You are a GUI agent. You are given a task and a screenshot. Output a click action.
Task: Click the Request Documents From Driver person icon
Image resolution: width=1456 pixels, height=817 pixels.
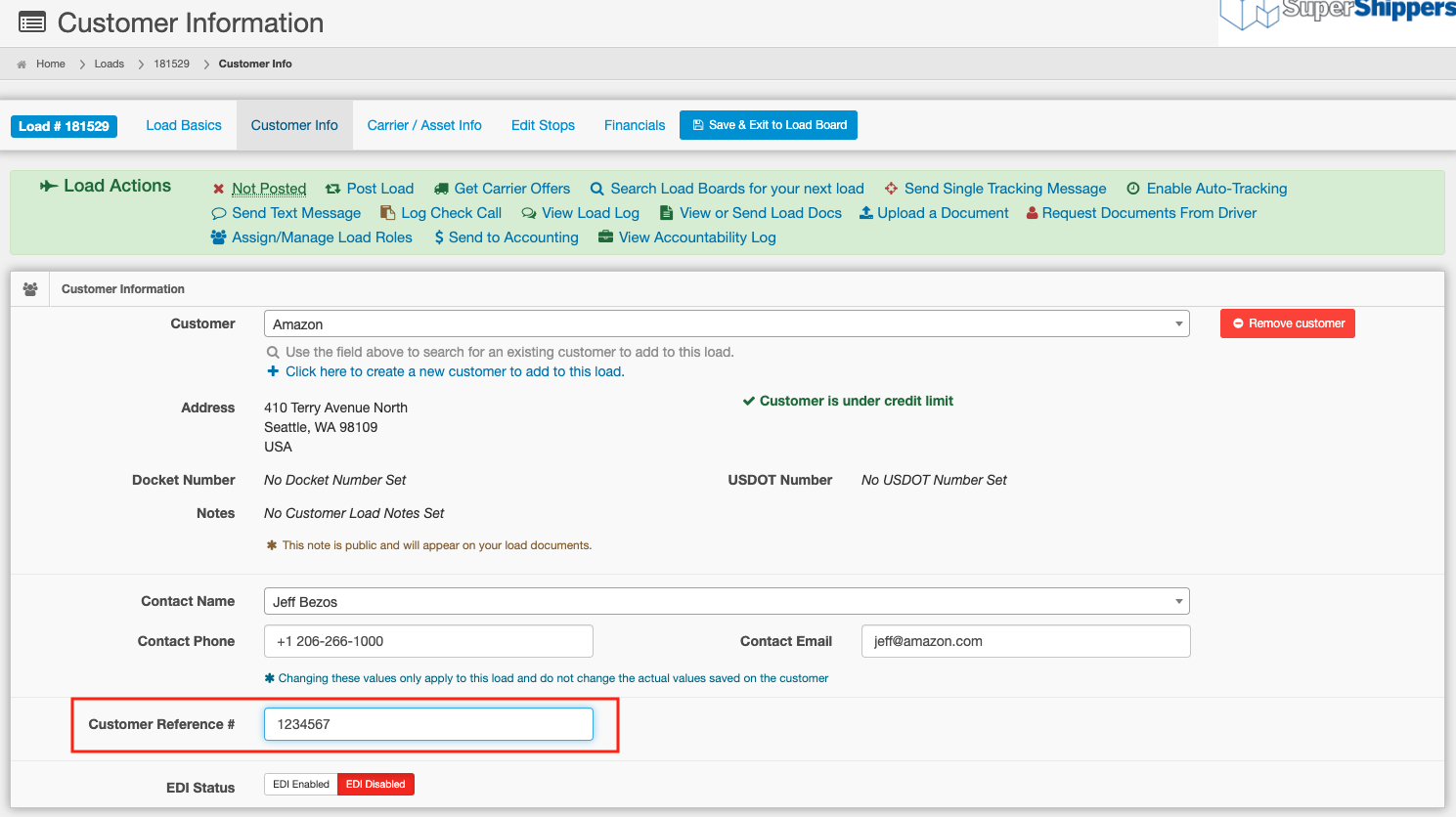[1032, 213]
